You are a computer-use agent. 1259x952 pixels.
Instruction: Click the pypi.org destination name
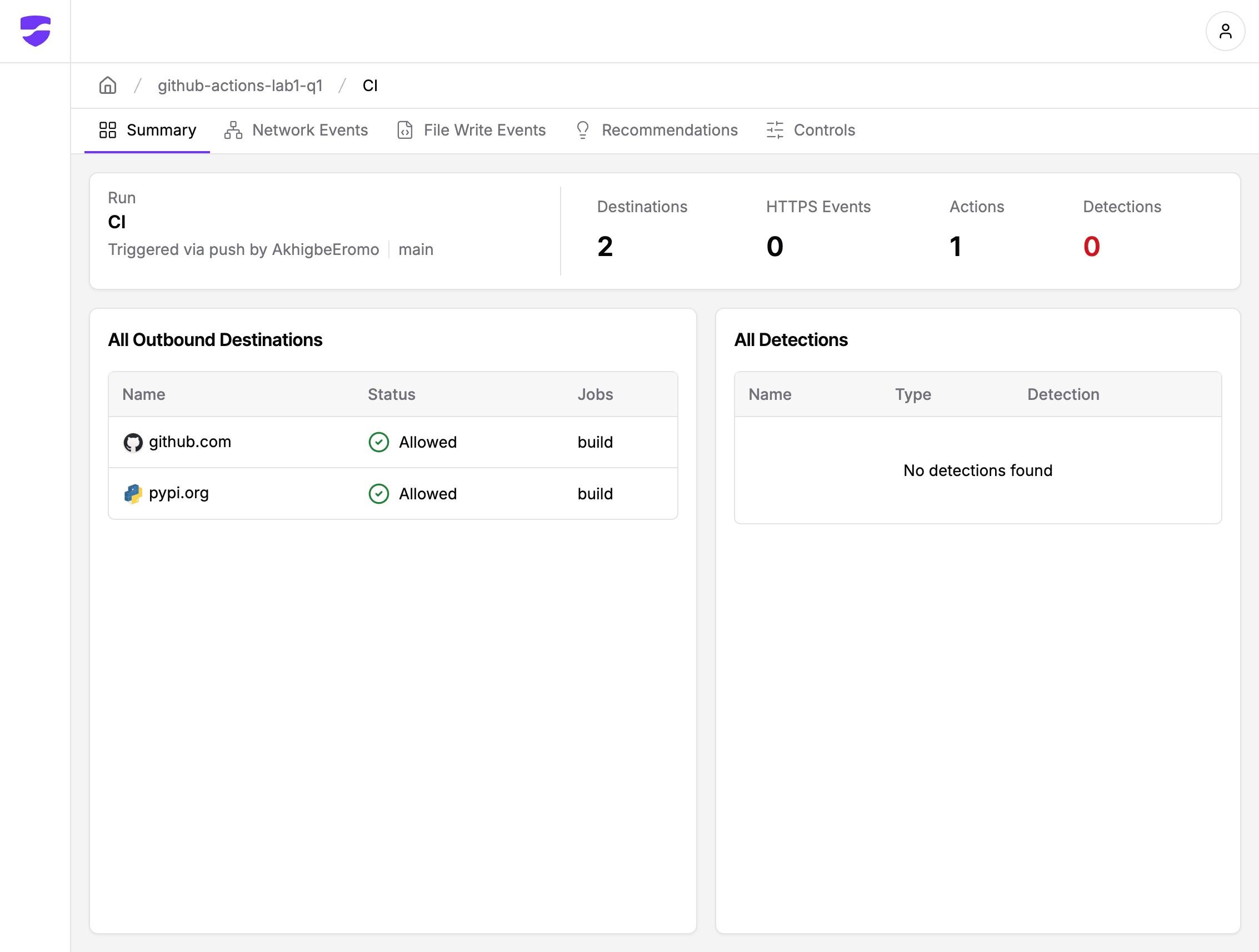(x=179, y=493)
